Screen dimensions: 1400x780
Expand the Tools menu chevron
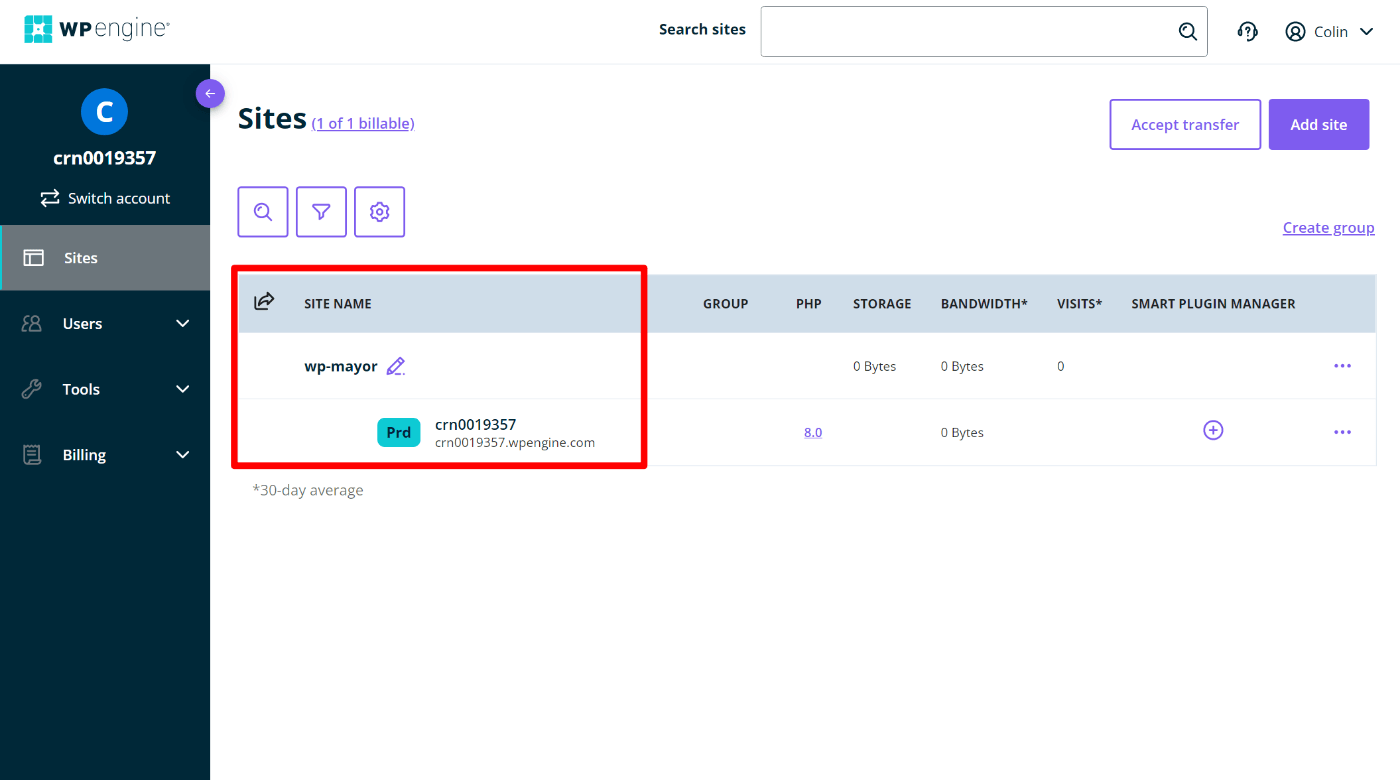183,389
